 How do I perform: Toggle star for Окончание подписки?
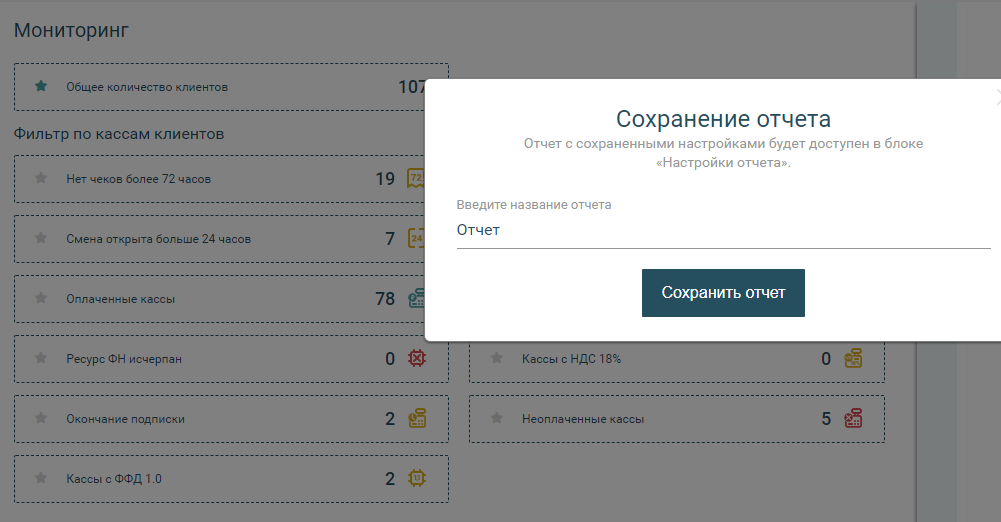tap(41, 418)
